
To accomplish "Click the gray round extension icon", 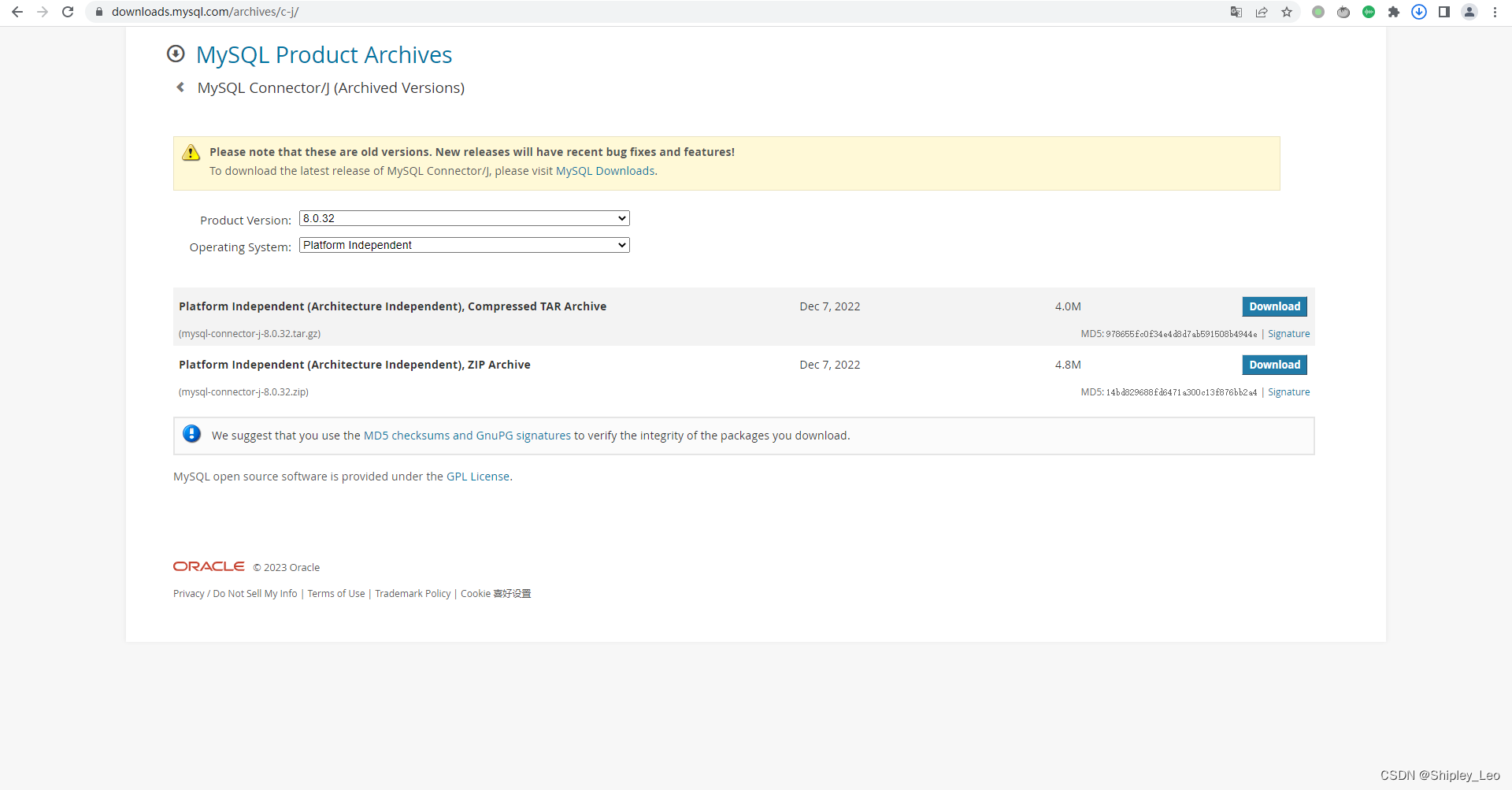I will (1343, 12).
